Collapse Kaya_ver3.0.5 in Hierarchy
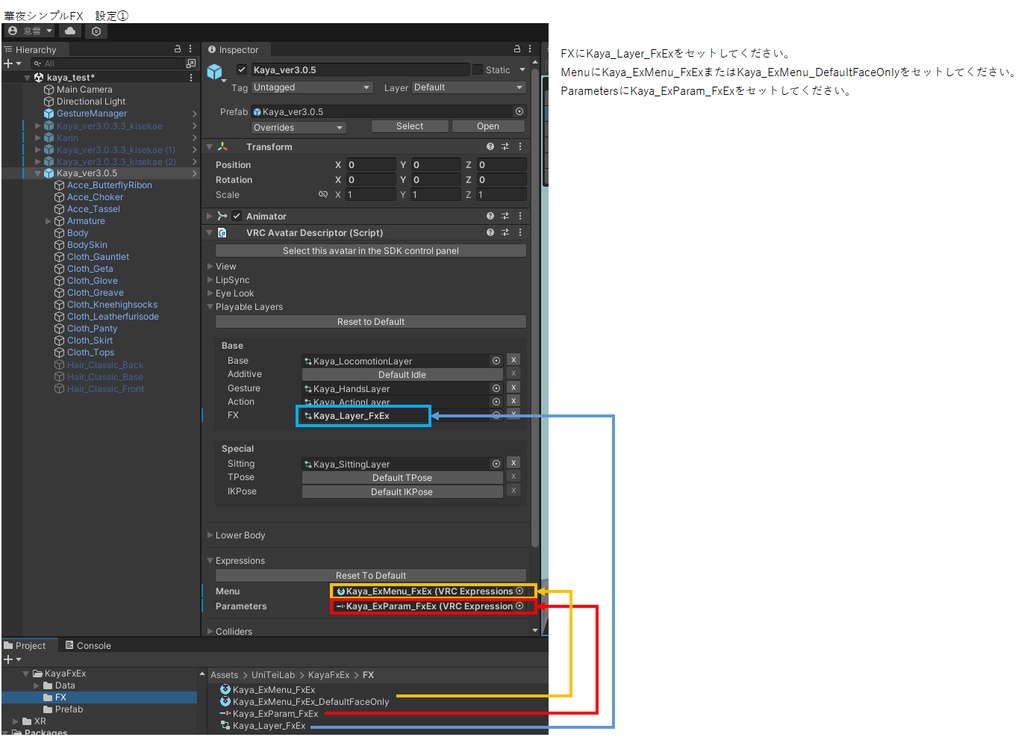This screenshot has height=740, width=1024. [x=38, y=174]
